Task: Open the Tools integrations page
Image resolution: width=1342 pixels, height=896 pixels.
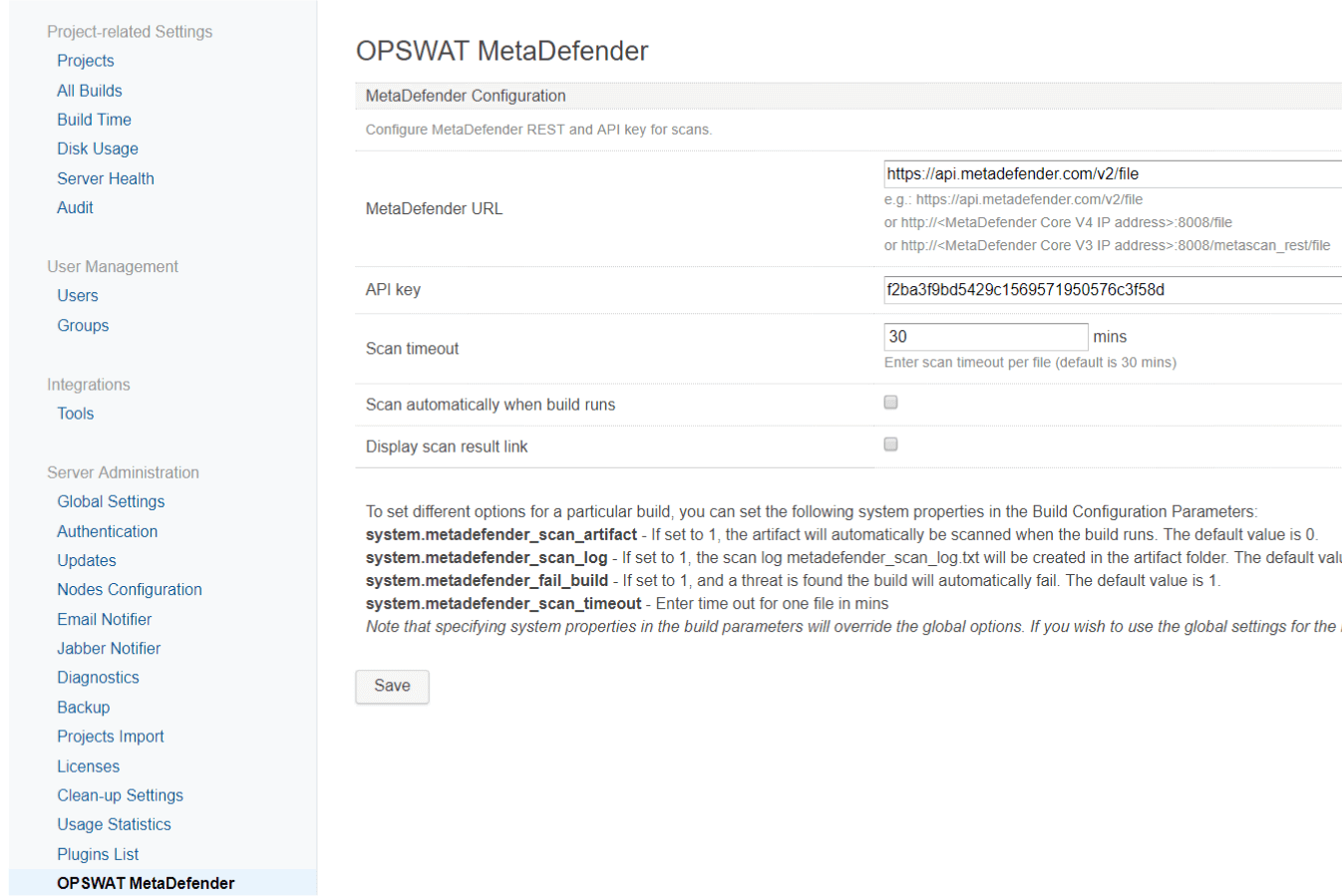Action: coord(75,413)
